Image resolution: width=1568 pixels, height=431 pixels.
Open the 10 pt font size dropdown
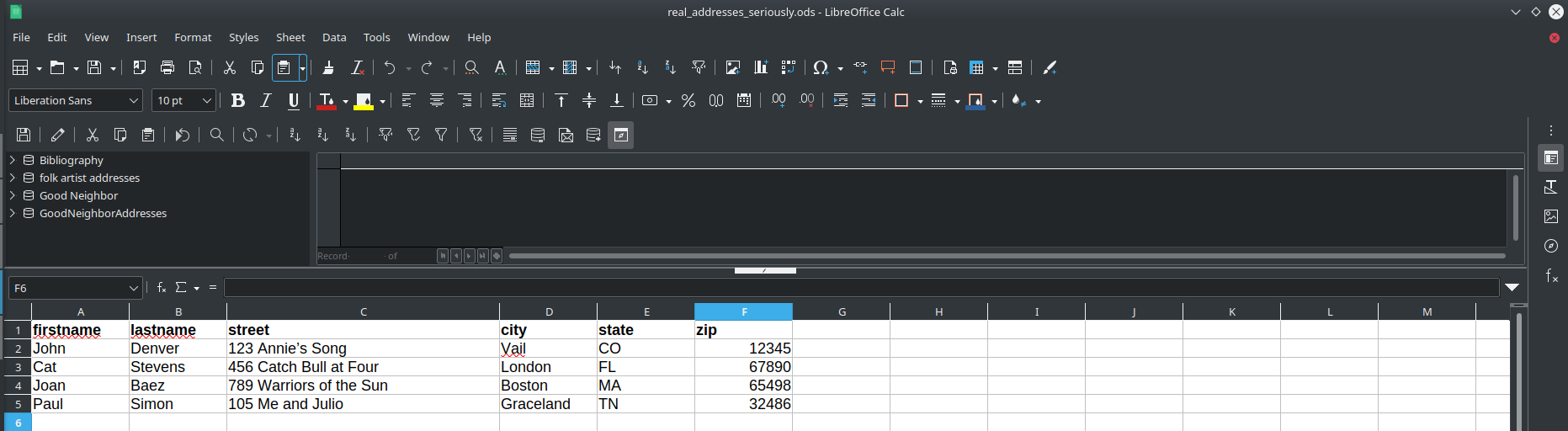point(206,100)
